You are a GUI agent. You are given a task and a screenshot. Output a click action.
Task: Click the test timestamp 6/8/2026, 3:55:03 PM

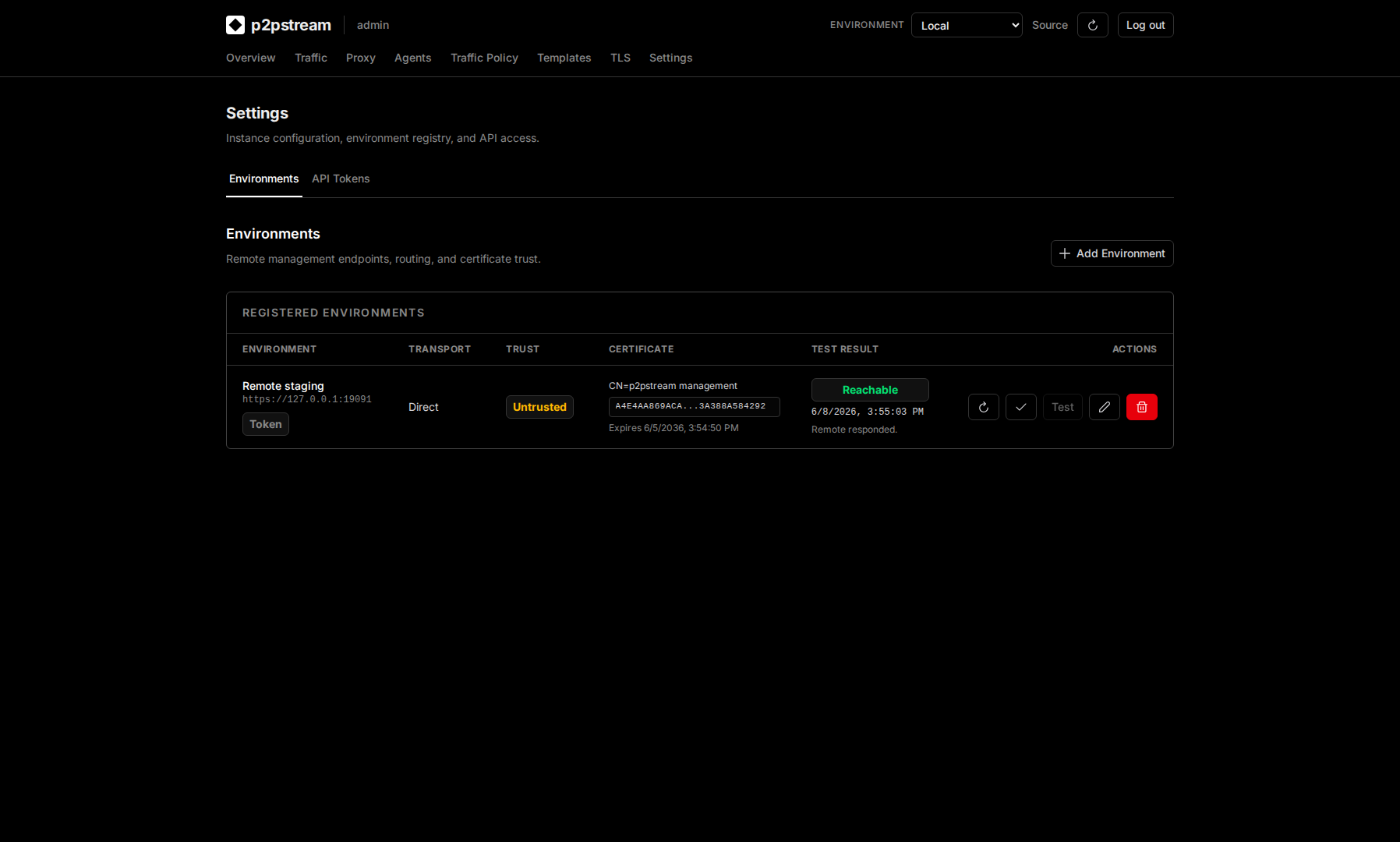click(x=868, y=412)
